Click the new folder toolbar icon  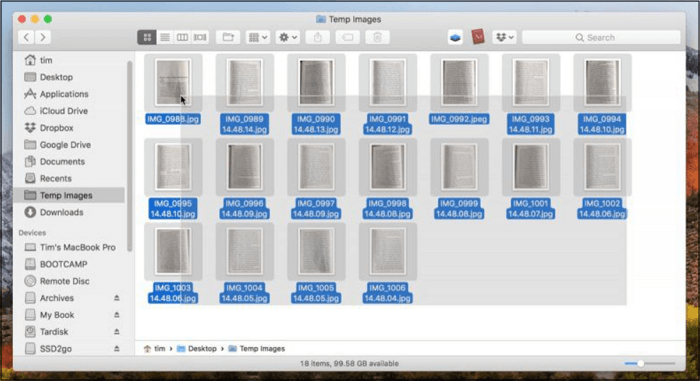pyautogui.click(x=228, y=38)
